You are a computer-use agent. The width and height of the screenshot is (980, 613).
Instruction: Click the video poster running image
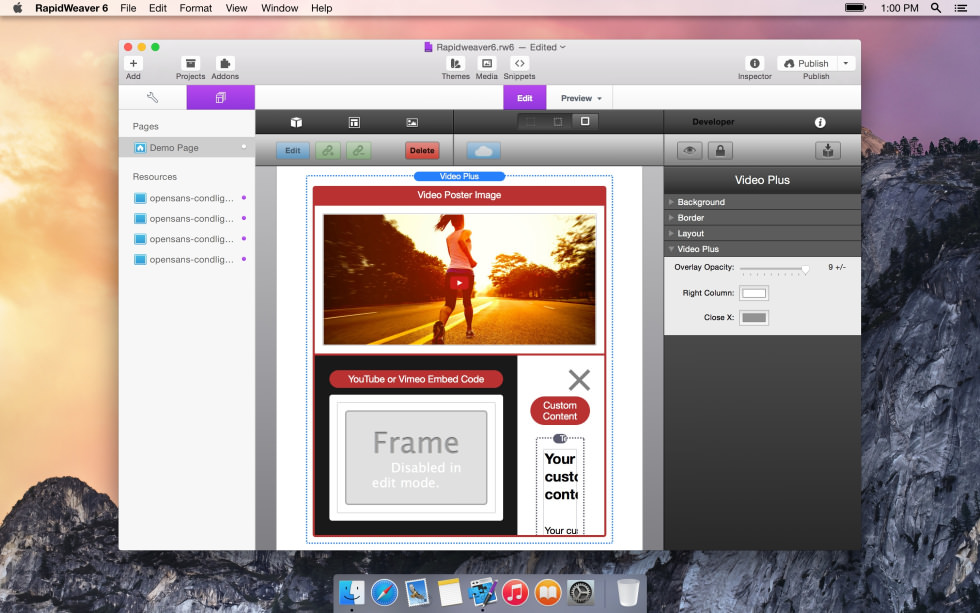459,279
